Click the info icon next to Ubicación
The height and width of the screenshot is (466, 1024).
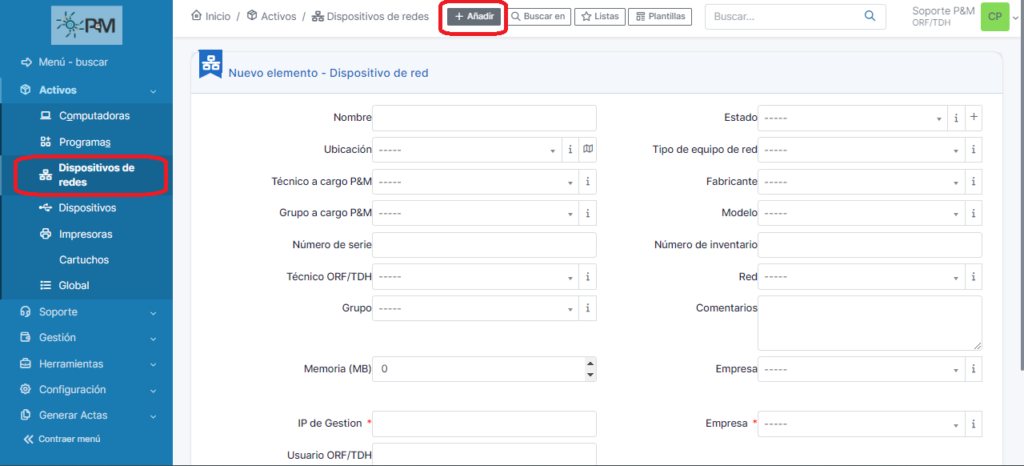570,150
